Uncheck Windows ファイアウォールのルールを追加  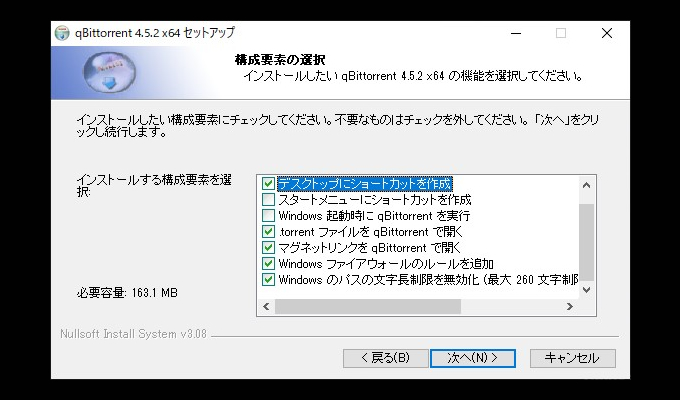268,264
